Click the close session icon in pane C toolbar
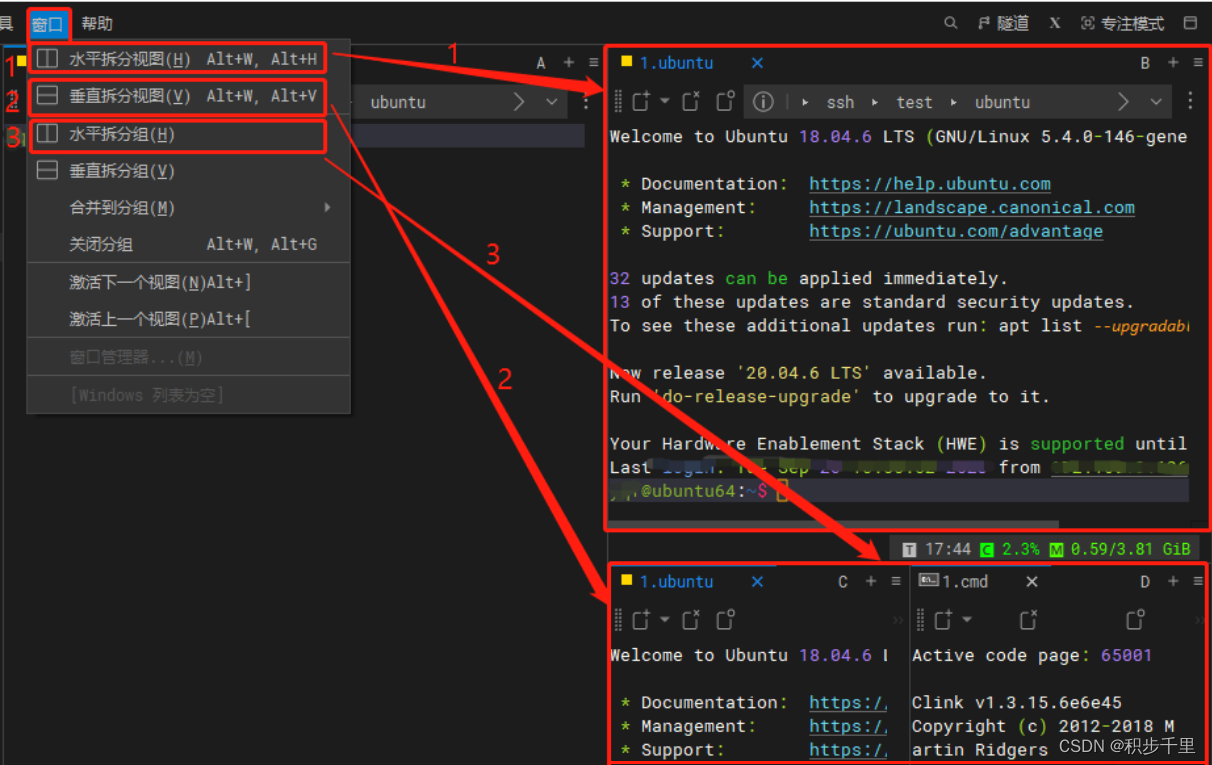 coord(691,620)
